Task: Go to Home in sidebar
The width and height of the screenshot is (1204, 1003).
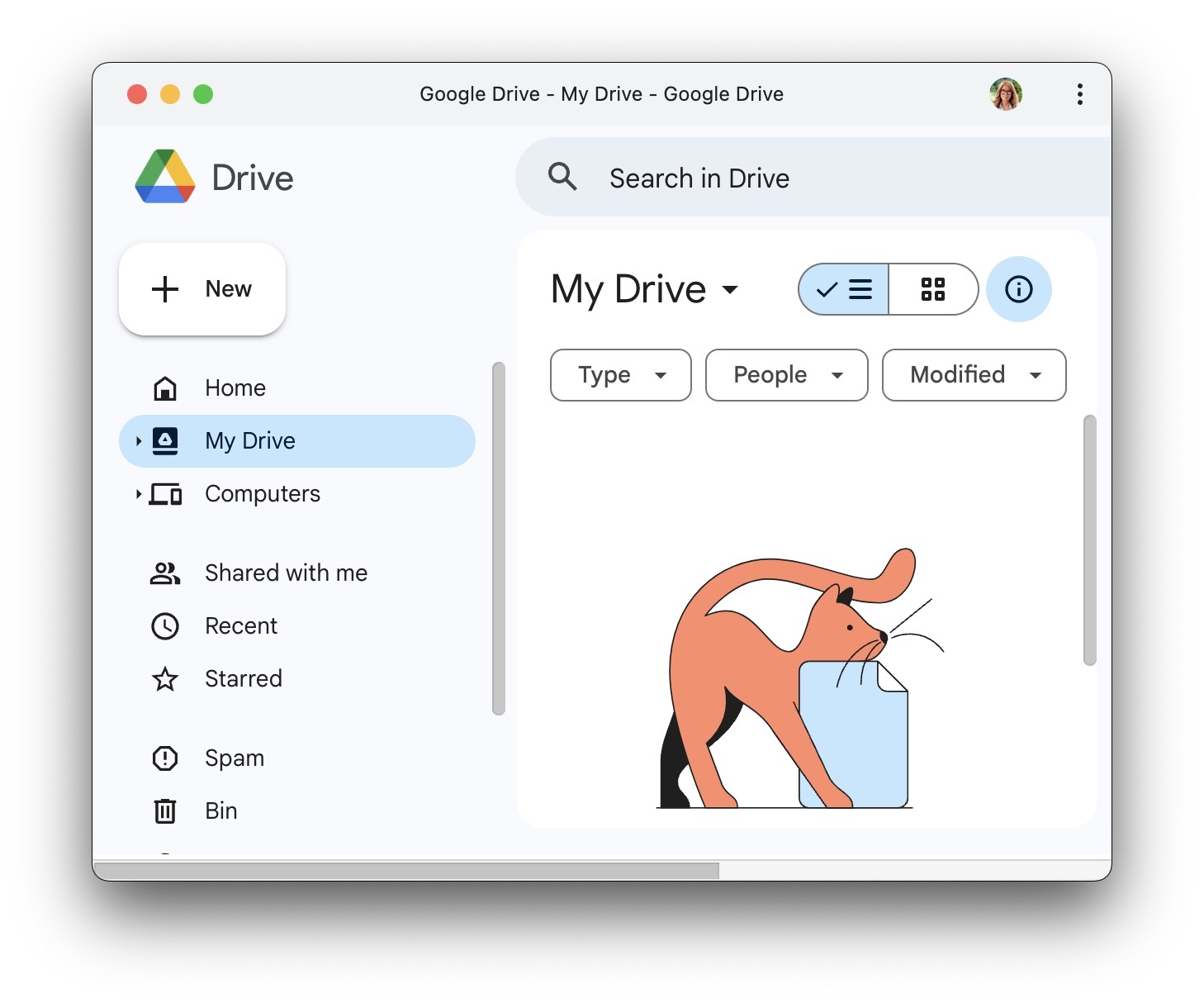Action: point(297,388)
